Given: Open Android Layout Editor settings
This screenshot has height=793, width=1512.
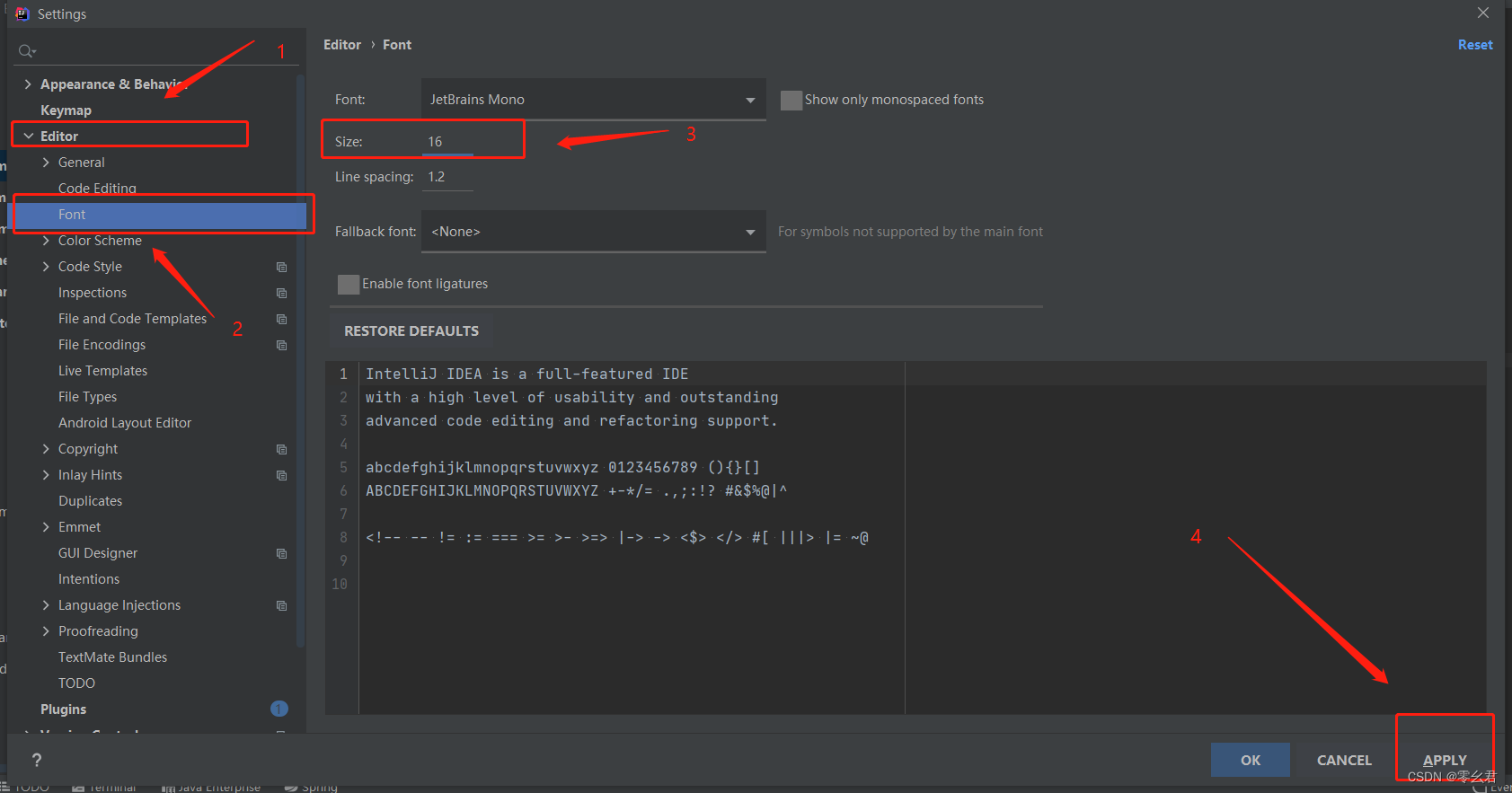Looking at the screenshot, I should [x=125, y=423].
